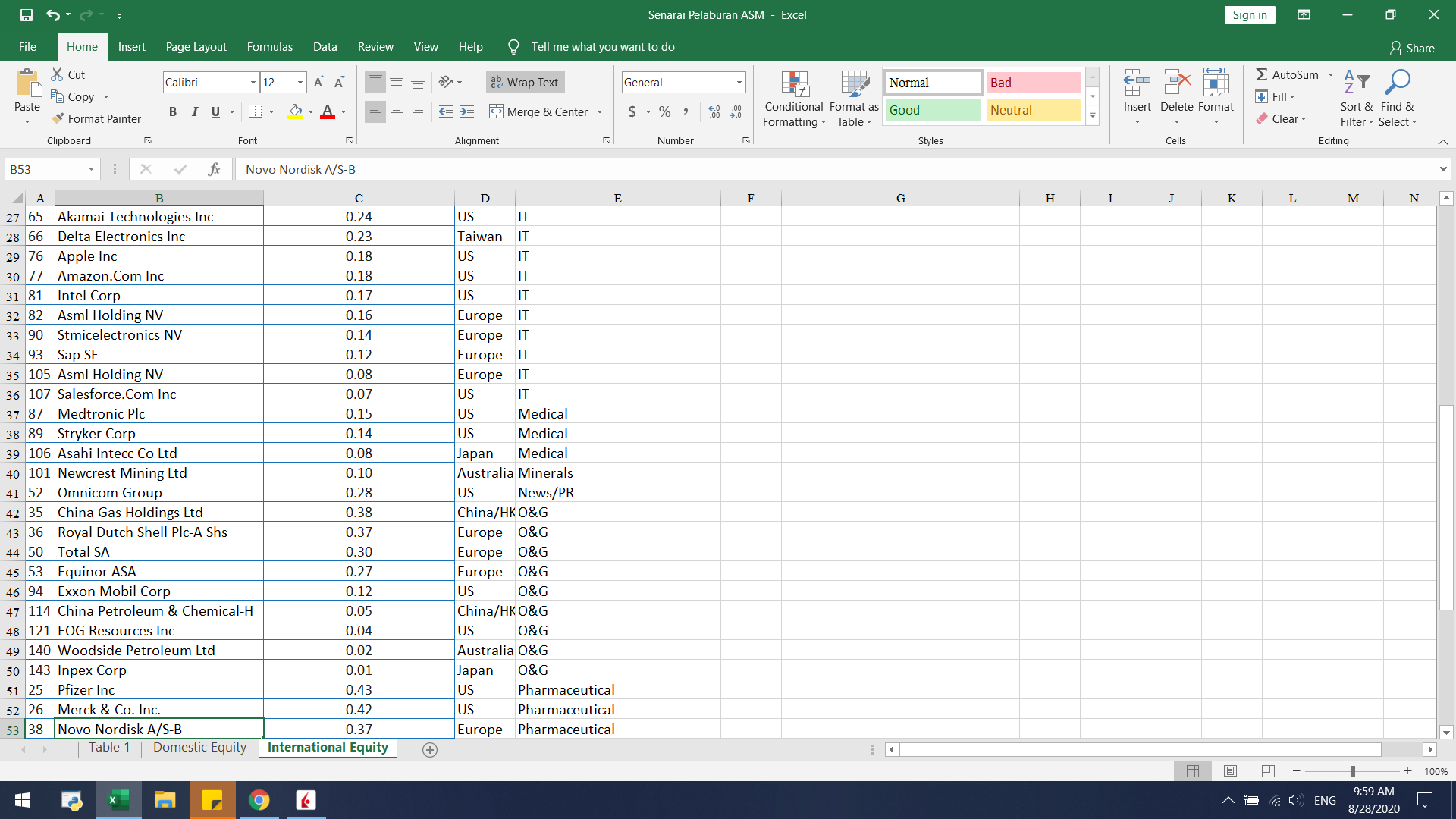This screenshot has width=1456, height=819.
Task: Click the Sign in button
Action: pyautogui.click(x=1249, y=15)
